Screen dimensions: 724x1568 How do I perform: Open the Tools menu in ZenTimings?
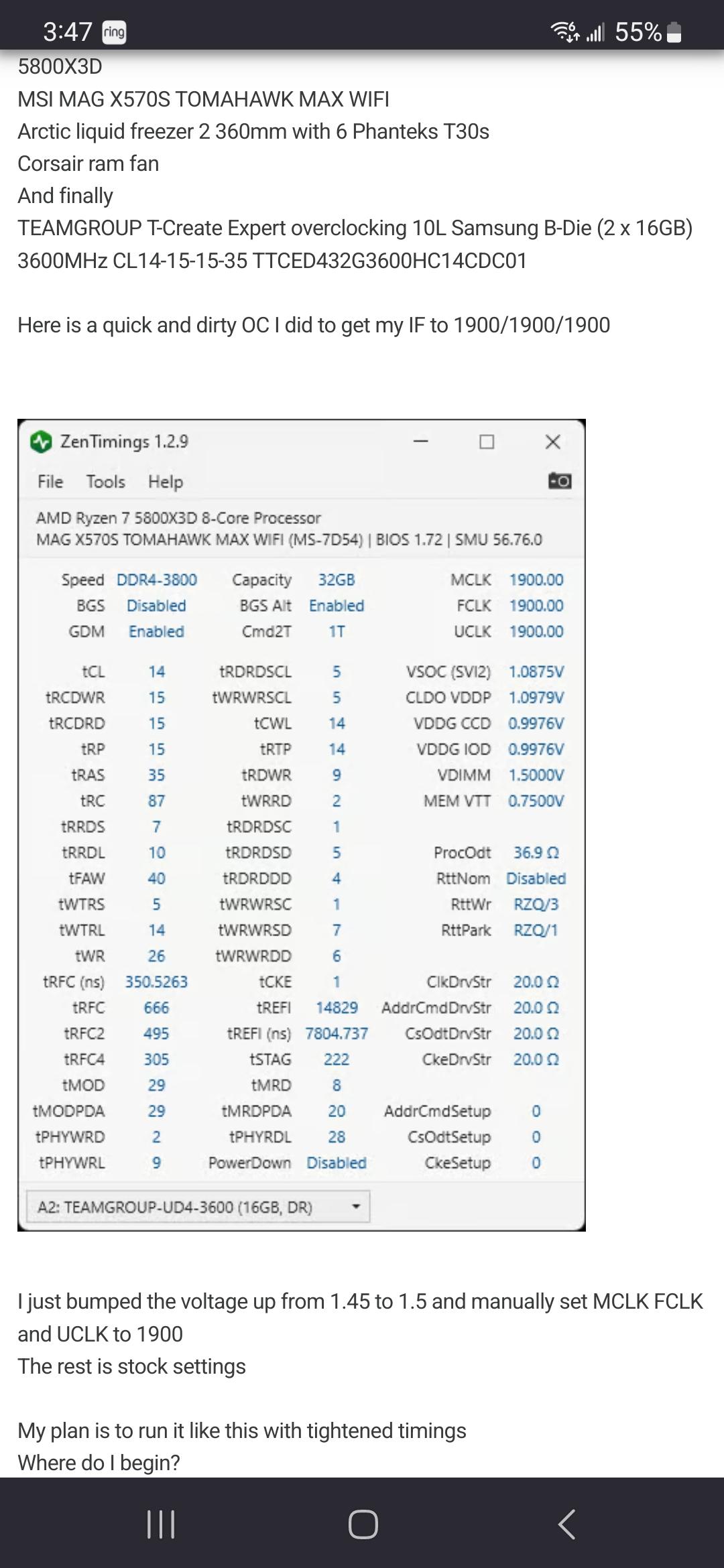point(106,481)
